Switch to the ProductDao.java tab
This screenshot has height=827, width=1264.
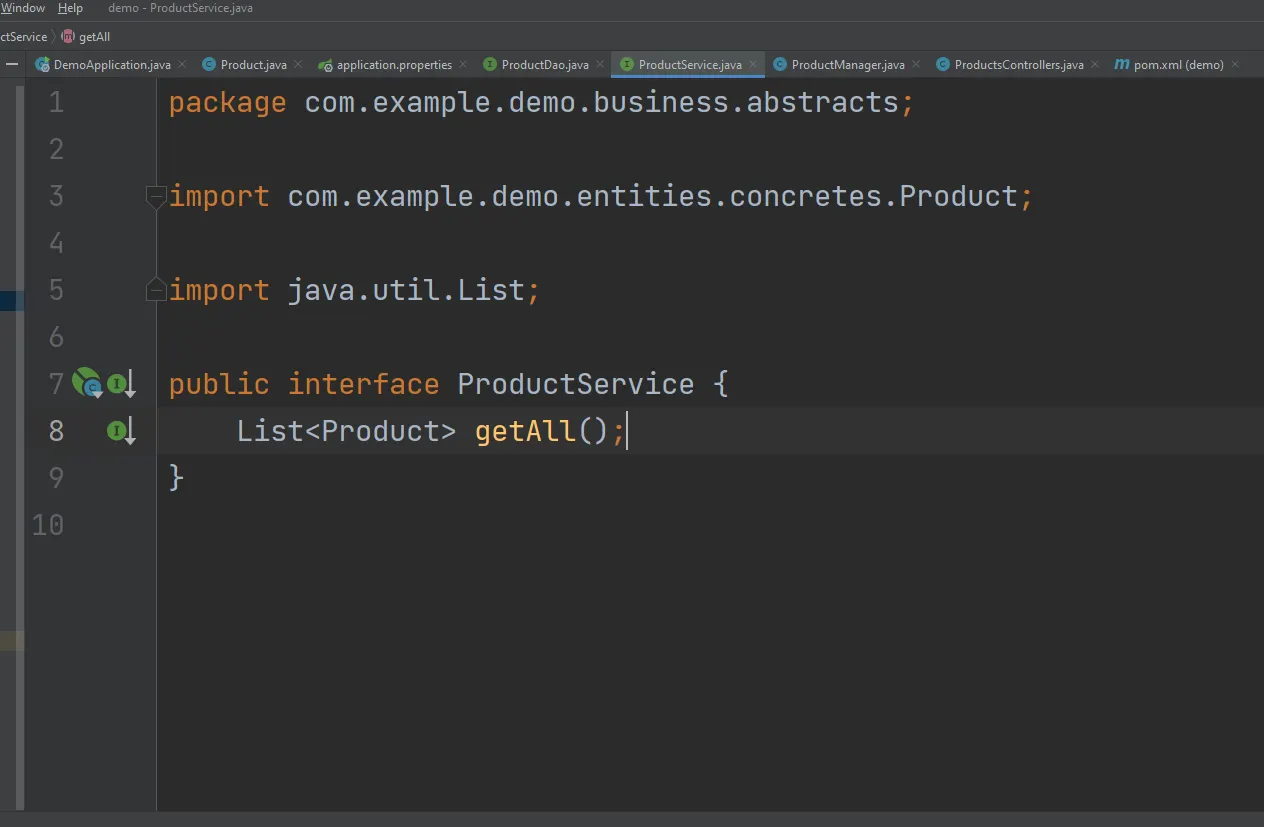coord(545,65)
